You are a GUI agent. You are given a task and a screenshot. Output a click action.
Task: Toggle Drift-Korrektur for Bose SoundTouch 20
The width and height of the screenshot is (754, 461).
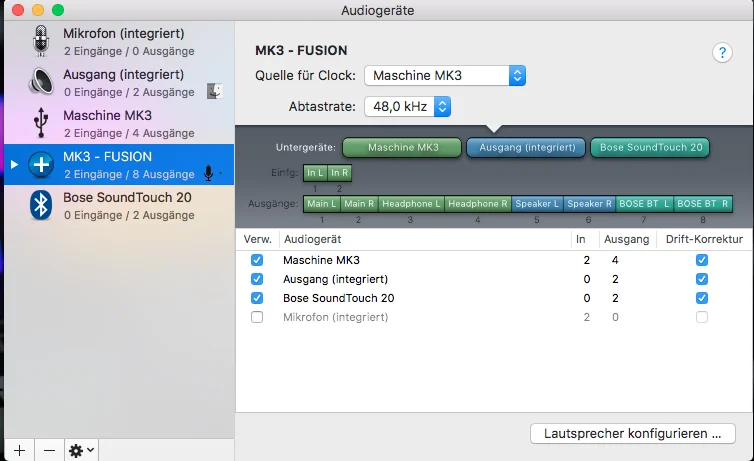tap(702, 298)
